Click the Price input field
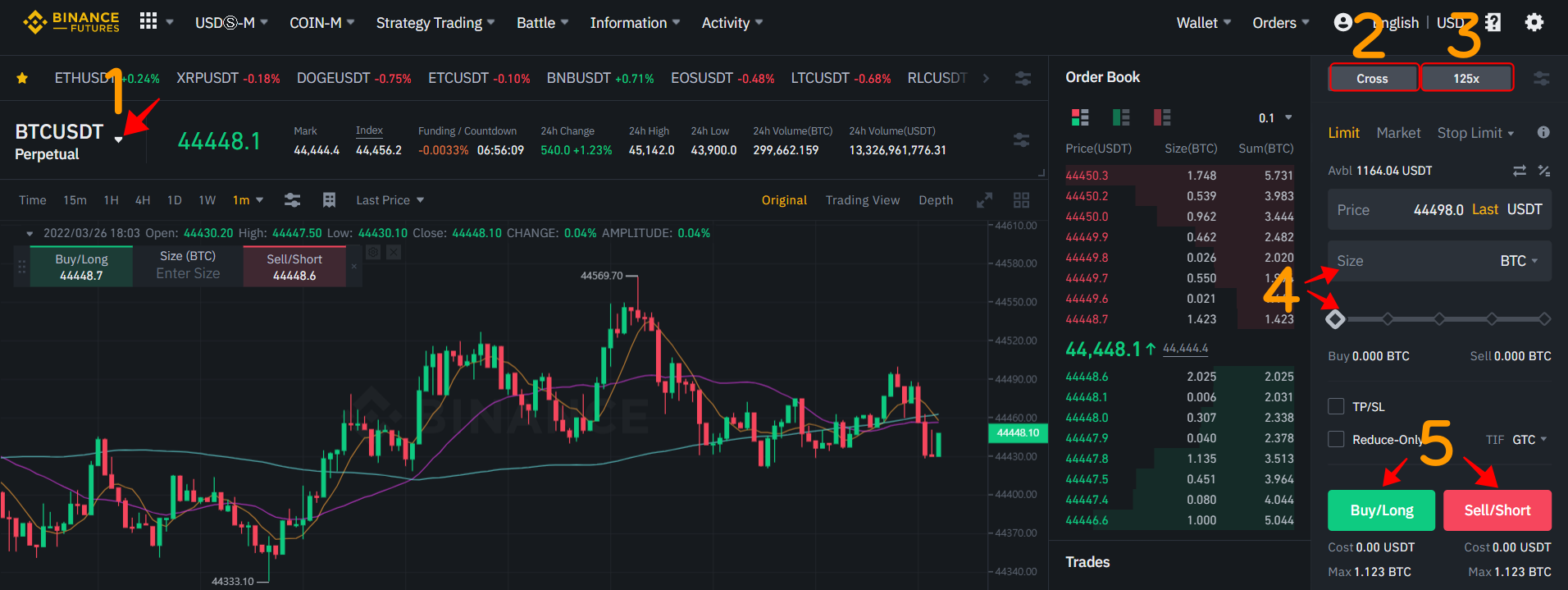The width and height of the screenshot is (1568, 590). 1439,210
